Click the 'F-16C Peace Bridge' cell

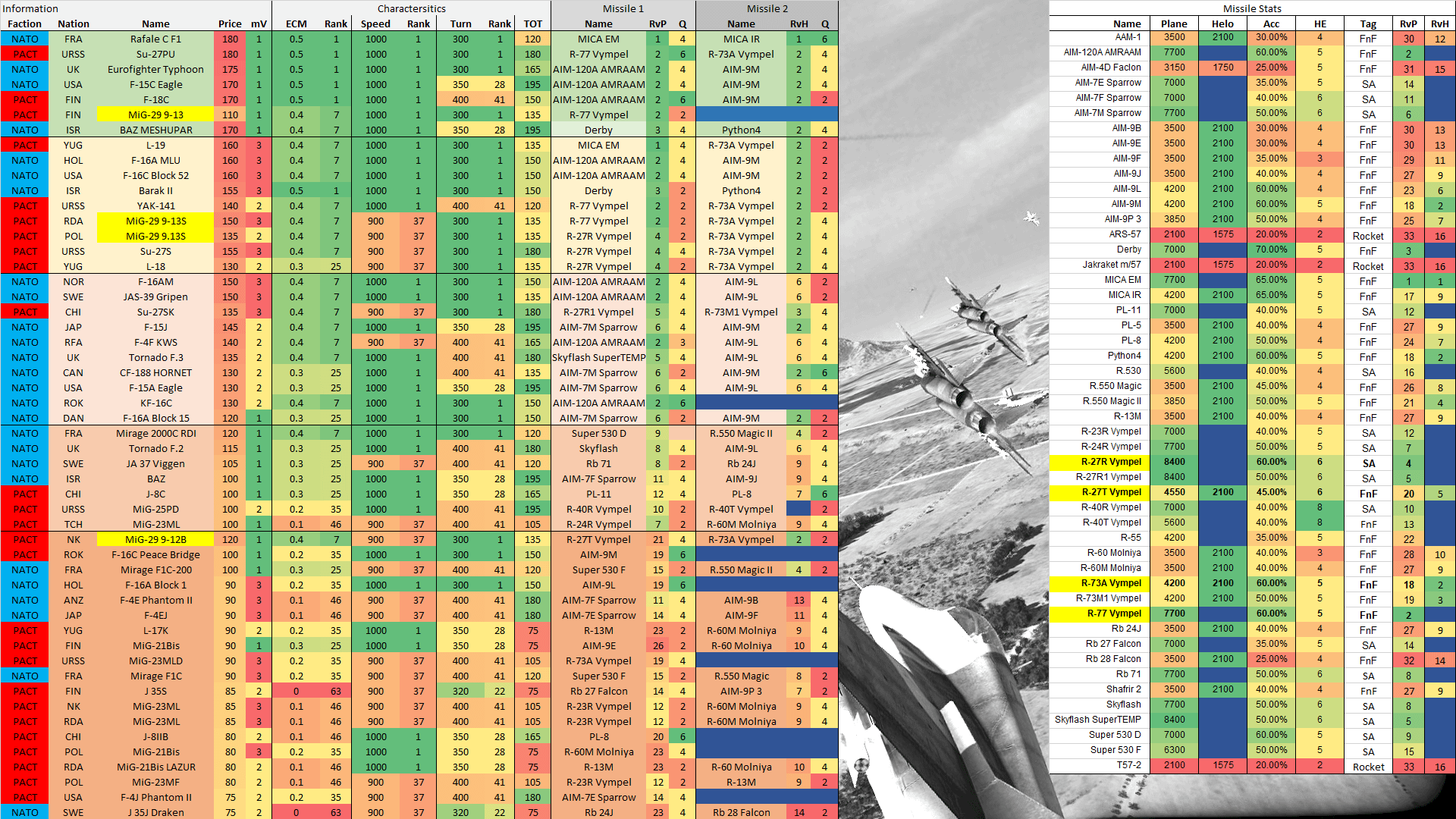[x=155, y=554]
